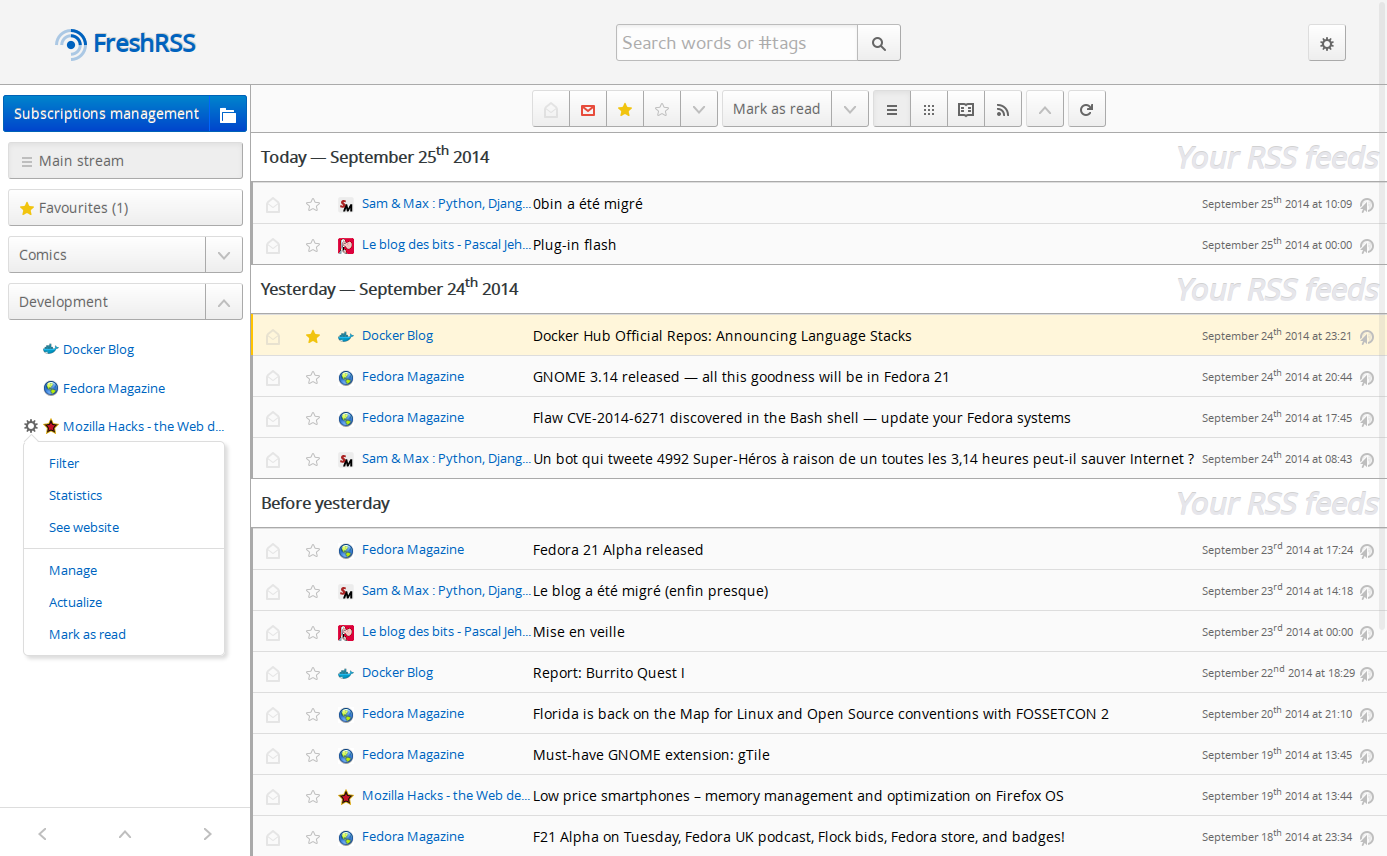Open the settings gear icon

1326,43
